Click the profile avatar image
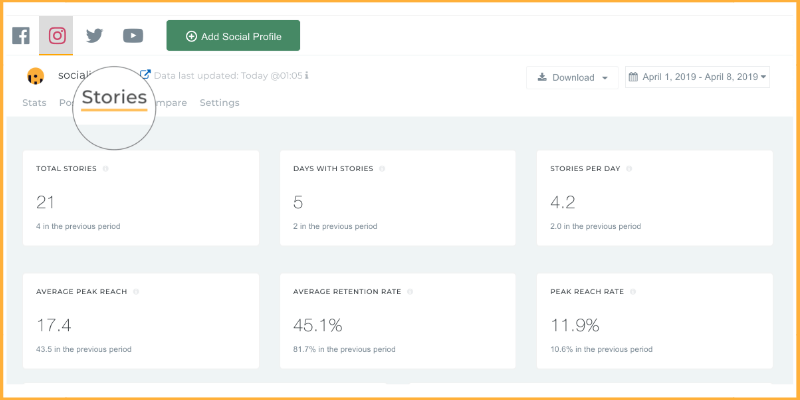Screen dimensions: 800x400 point(36,76)
